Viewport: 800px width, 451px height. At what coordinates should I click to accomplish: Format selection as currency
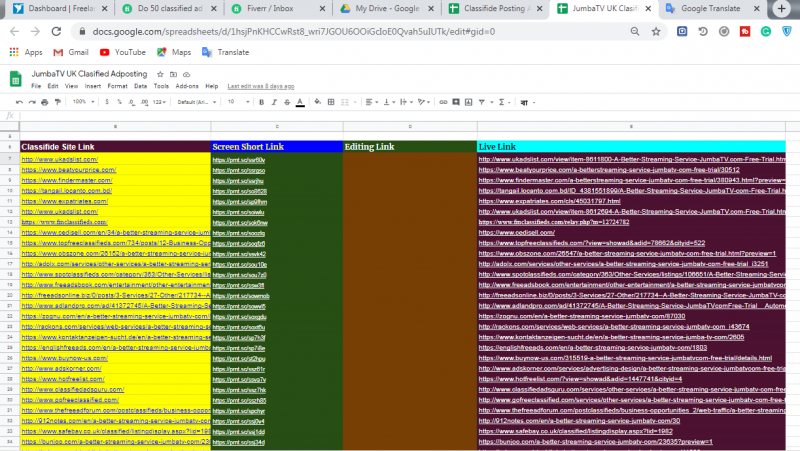107,102
